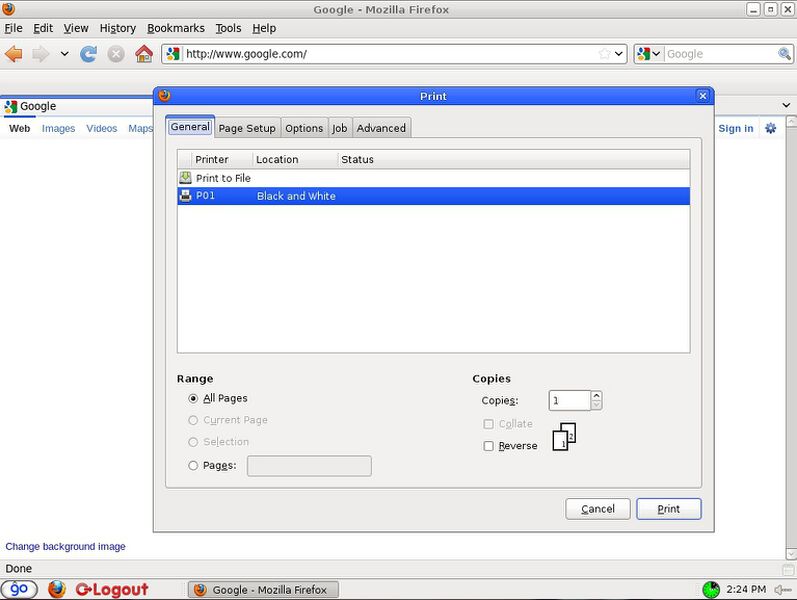Open the Edit menu
797x600 pixels.
click(43, 28)
